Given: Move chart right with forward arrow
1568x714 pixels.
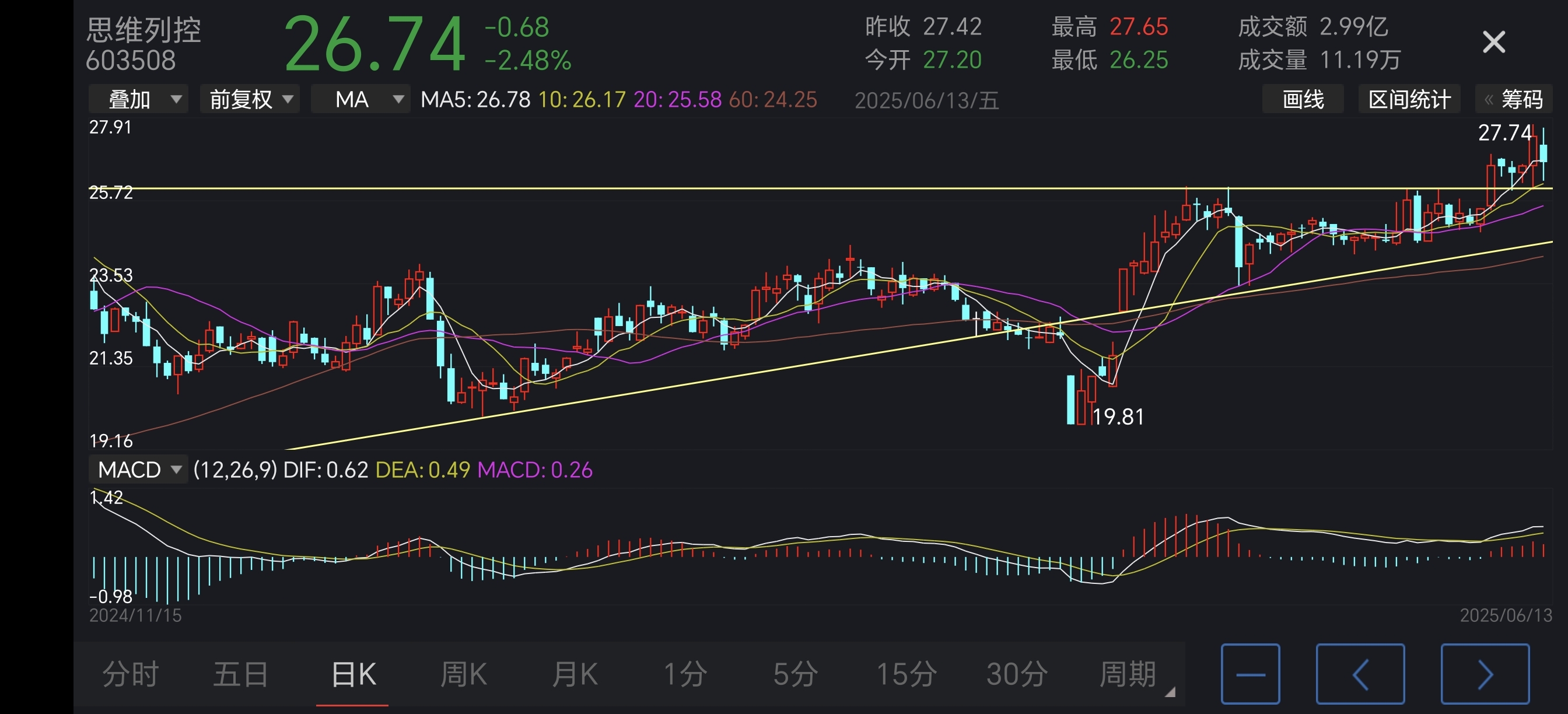Looking at the screenshot, I should pos(1485,674).
